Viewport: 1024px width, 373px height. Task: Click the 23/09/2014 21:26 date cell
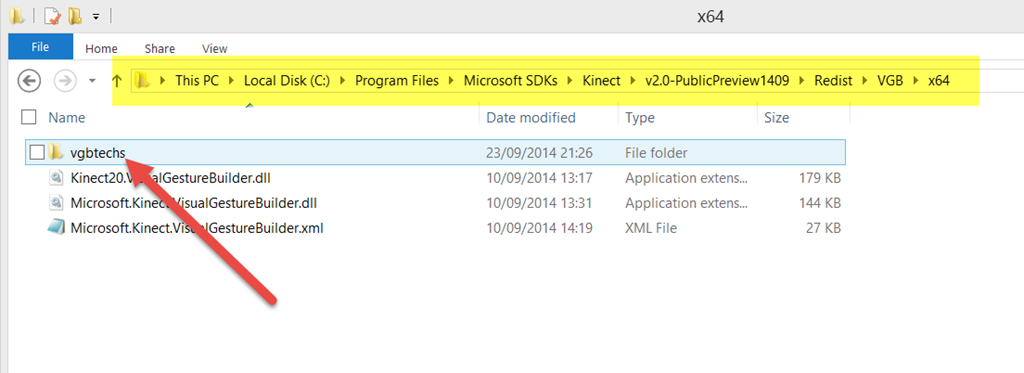tap(539, 153)
